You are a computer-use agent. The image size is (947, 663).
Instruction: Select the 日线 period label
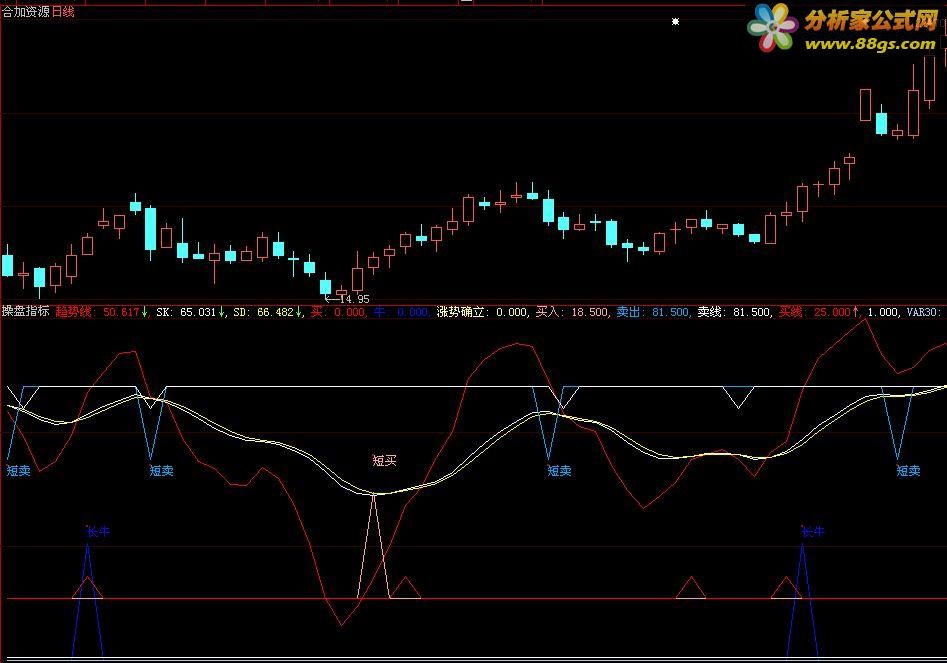click(x=63, y=11)
